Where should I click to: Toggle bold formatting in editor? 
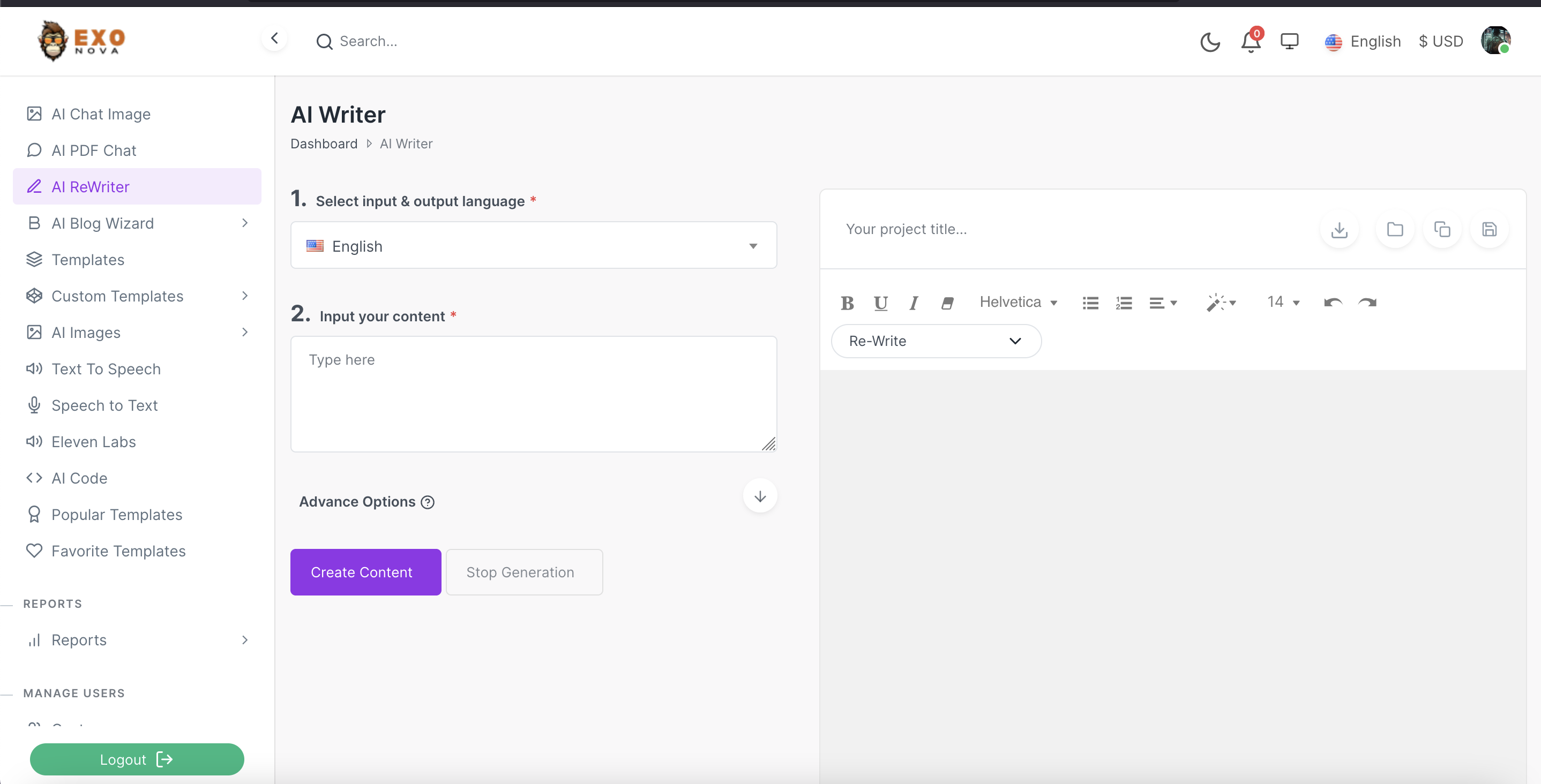pos(847,303)
